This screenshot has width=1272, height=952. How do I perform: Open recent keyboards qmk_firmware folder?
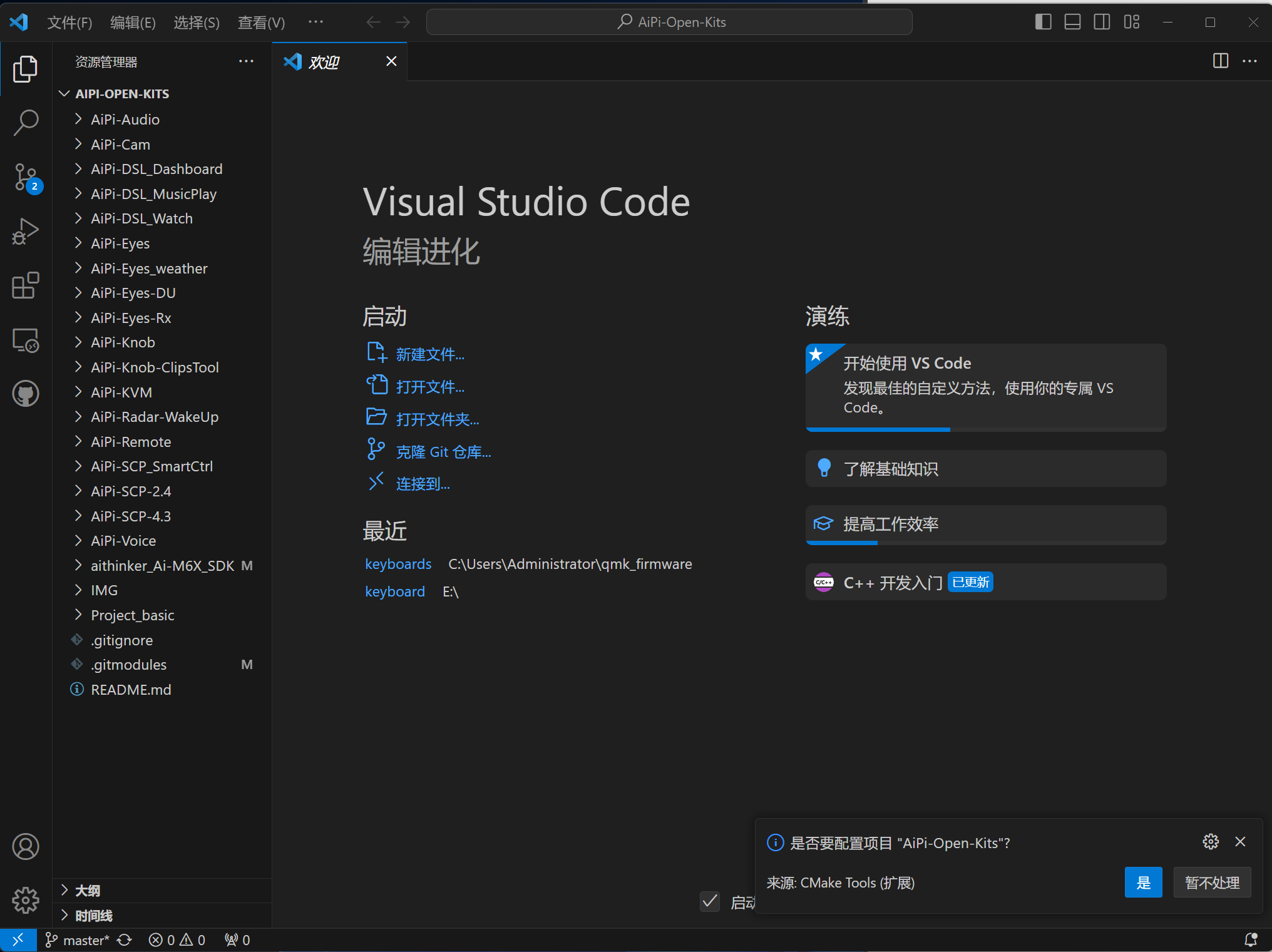pyautogui.click(x=398, y=564)
